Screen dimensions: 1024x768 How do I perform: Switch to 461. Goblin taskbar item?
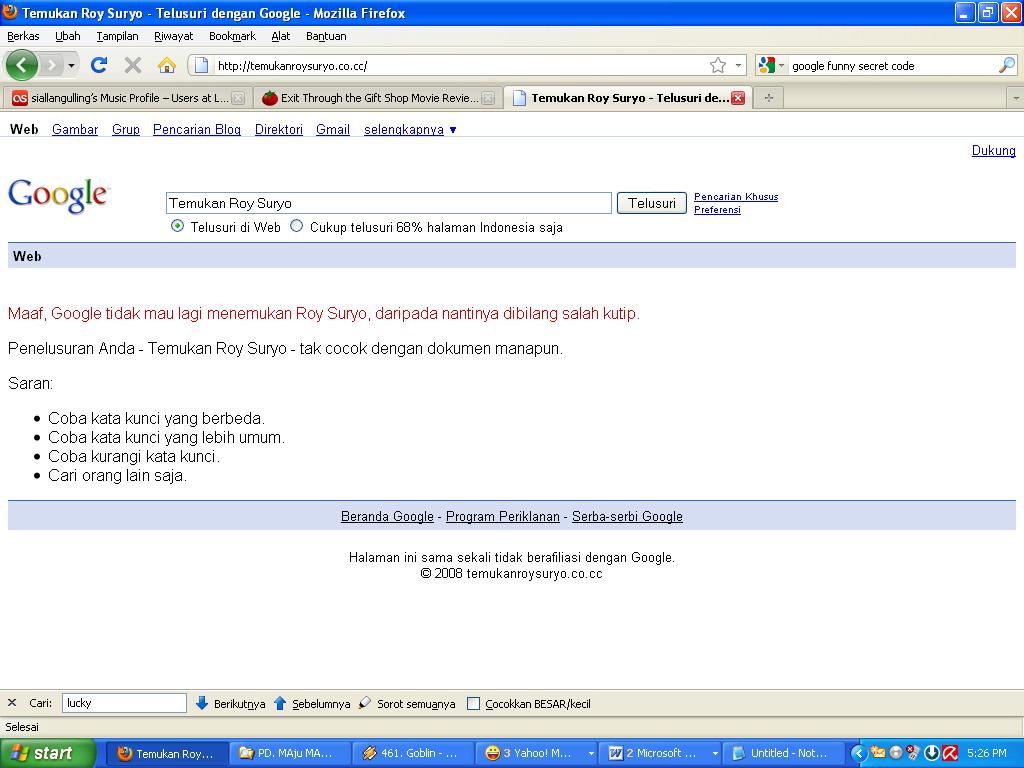pos(412,754)
